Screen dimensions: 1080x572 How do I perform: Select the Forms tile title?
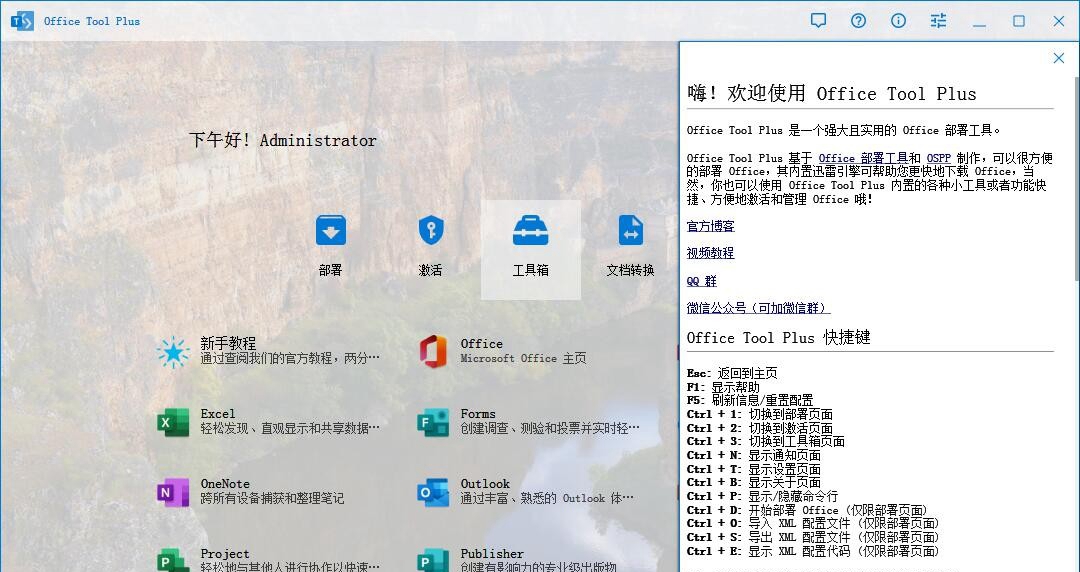coord(478,413)
